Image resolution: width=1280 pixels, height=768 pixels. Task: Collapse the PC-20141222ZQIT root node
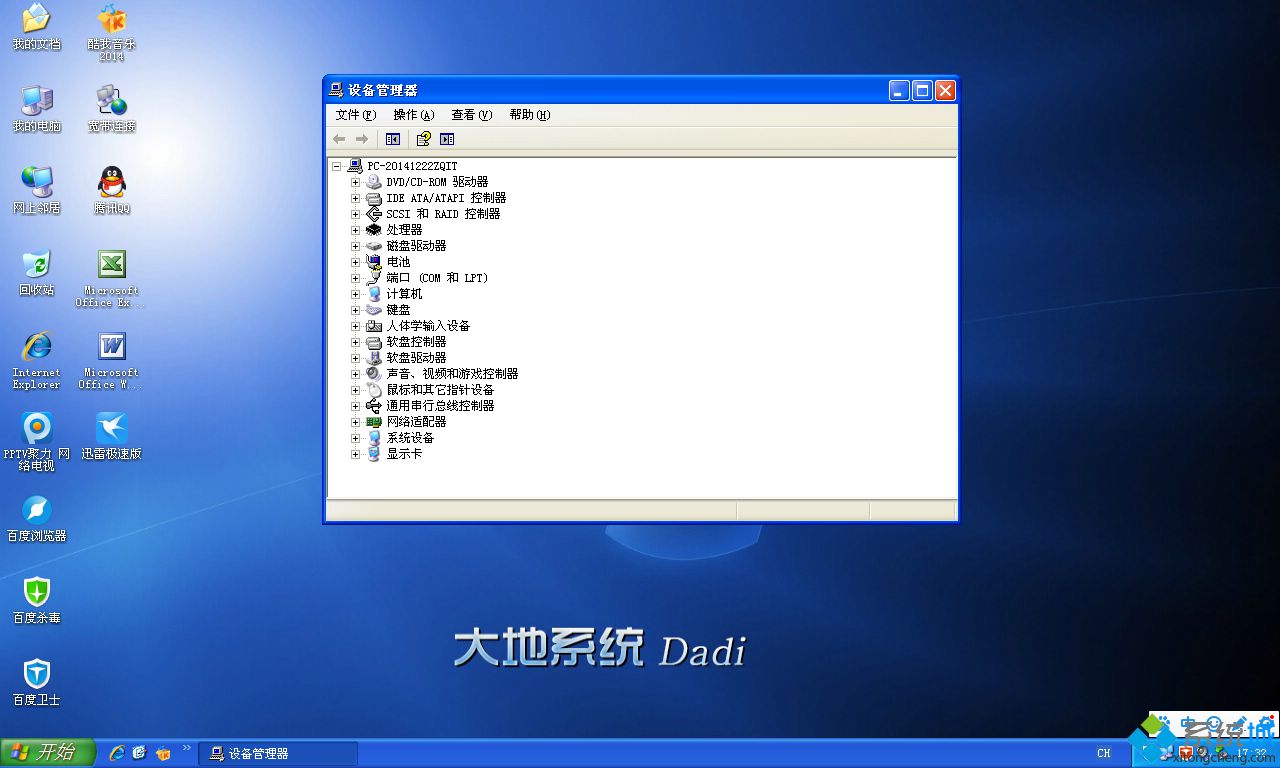click(338, 166)
